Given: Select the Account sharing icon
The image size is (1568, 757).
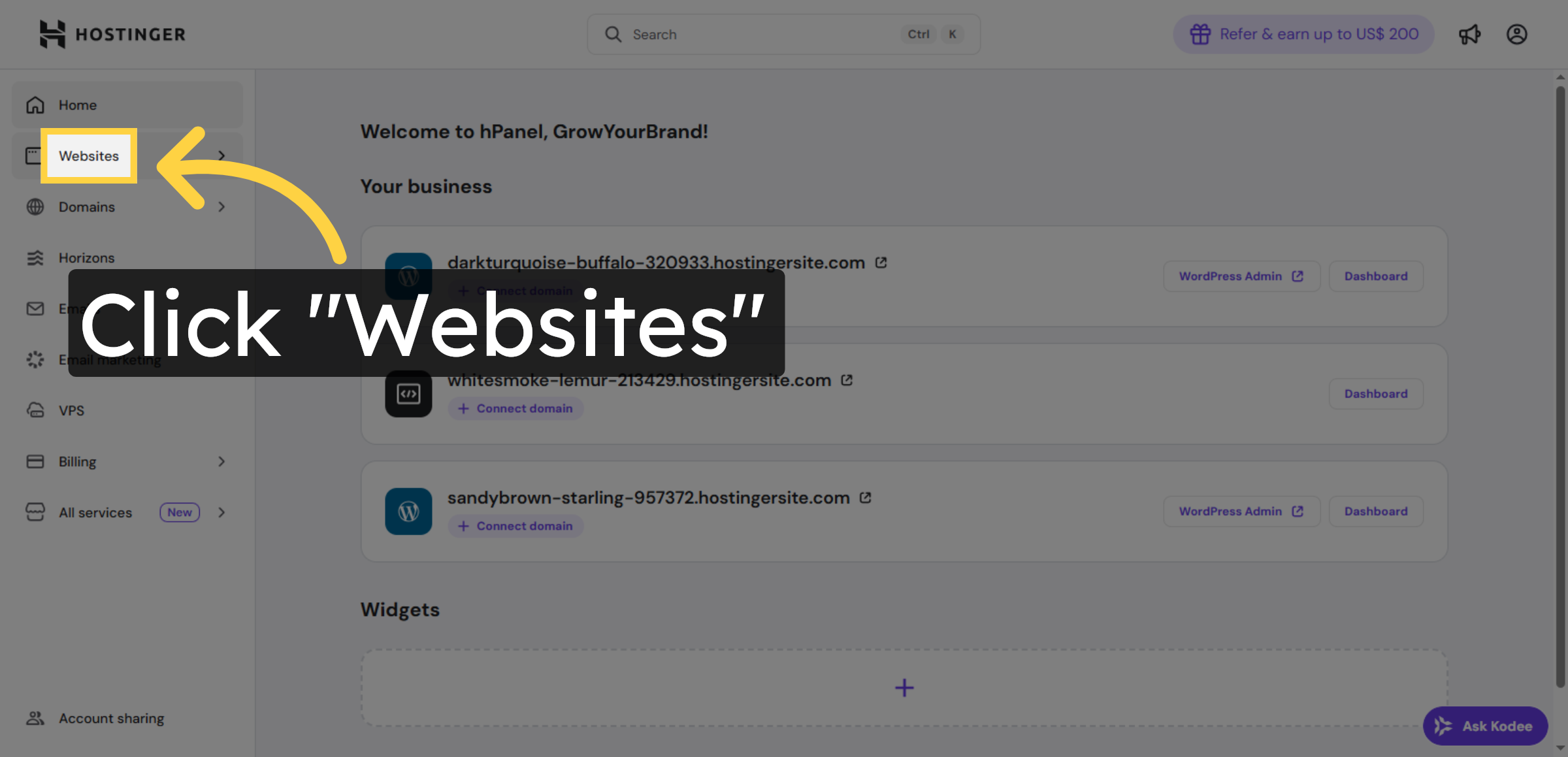Looking at the screenshot, I should [35, 718].
